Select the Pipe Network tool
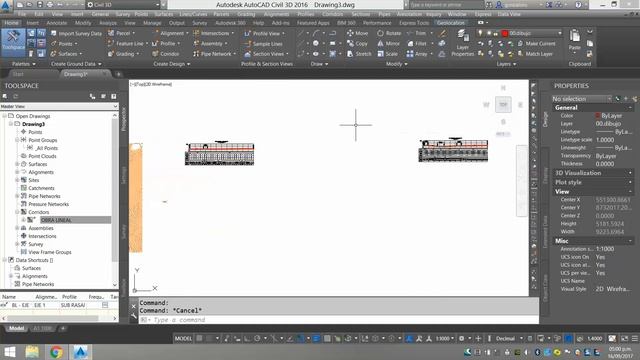Image resolution: width=640 pixels, height=360 pixels. [214, 54]
